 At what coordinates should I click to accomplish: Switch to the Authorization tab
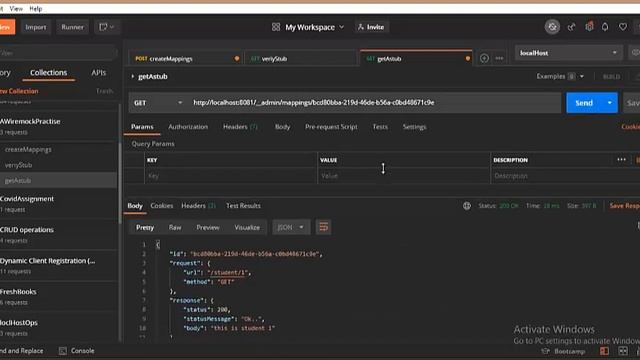coord(188,127)
